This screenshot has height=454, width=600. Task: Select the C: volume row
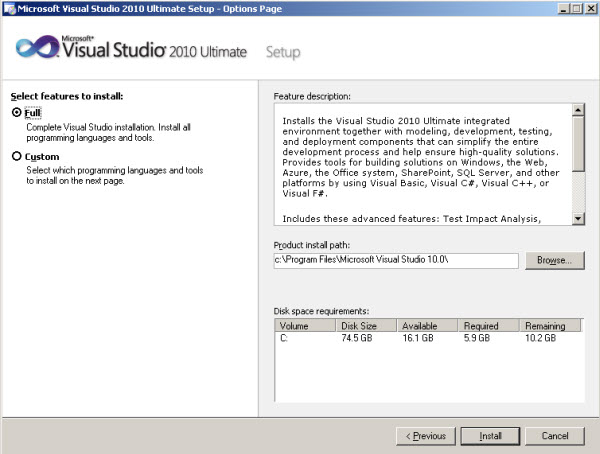[429, 338]
